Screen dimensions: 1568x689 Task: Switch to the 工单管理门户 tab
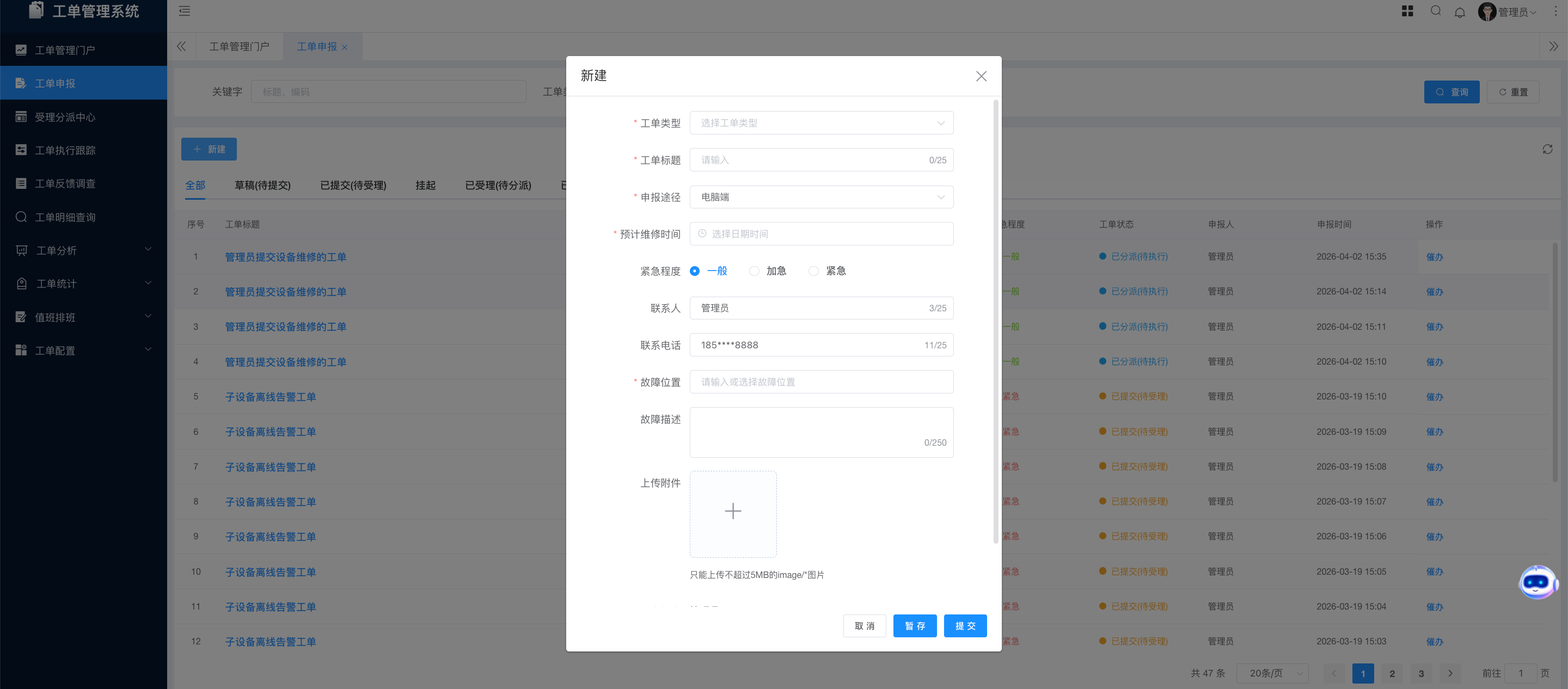pos(239,47)
